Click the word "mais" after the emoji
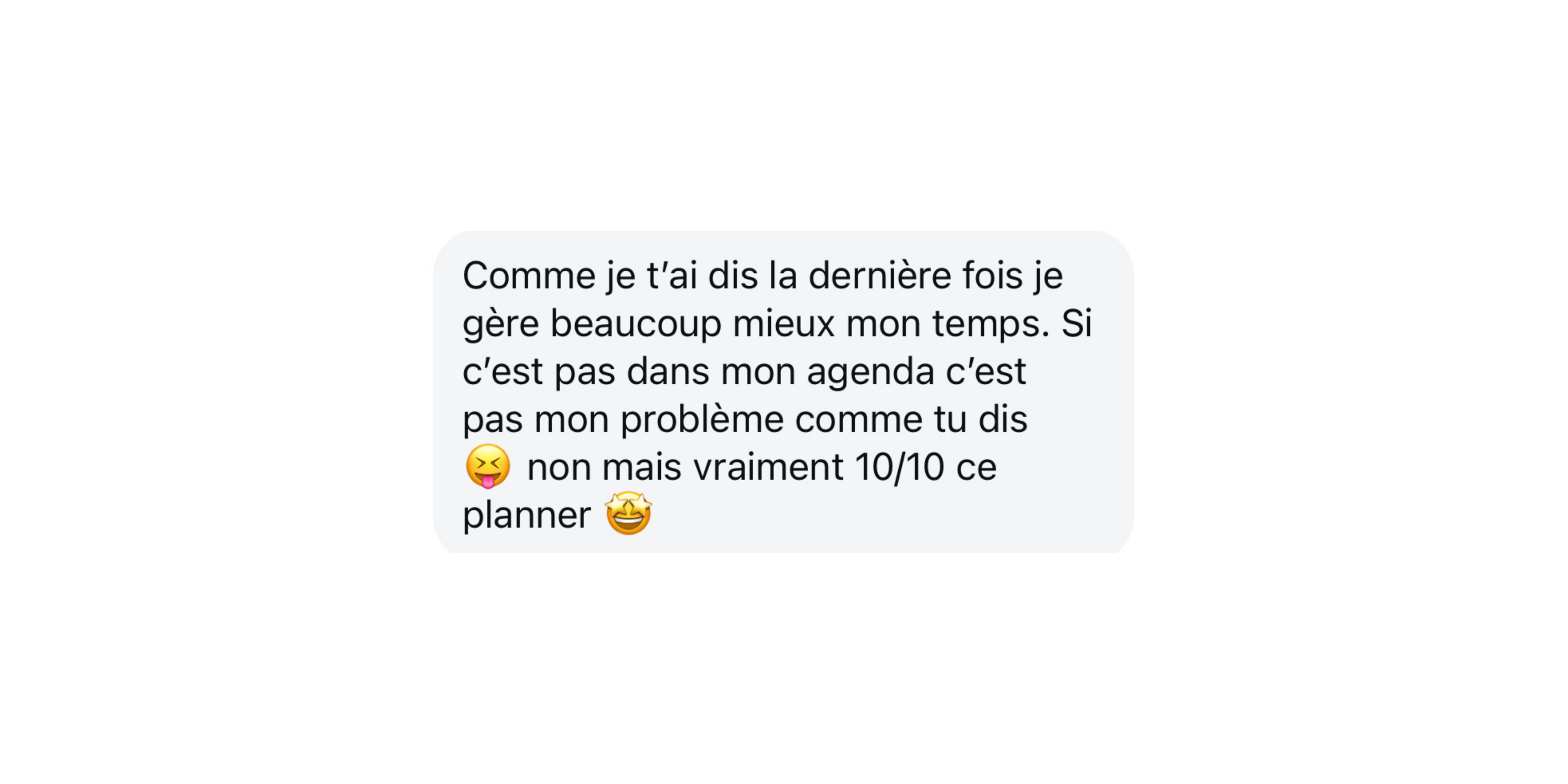Viewport: 1568px width, 784px height. point(641,468)
